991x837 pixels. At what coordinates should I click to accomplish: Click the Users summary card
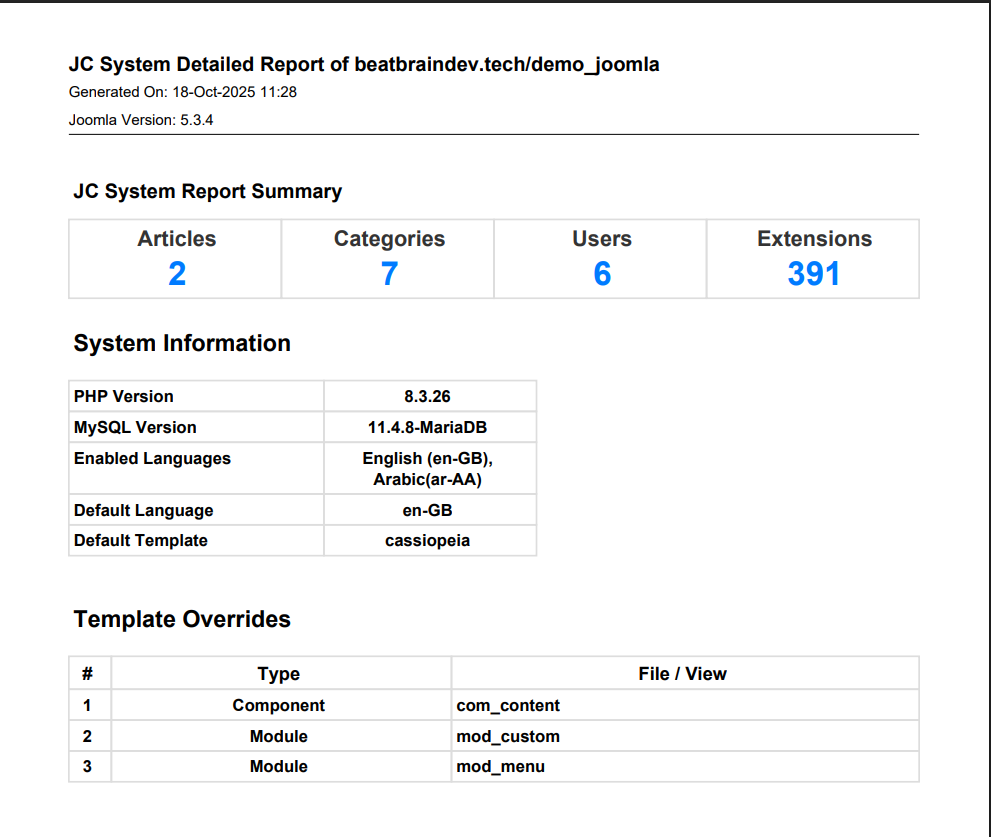[x=601, y=259]
